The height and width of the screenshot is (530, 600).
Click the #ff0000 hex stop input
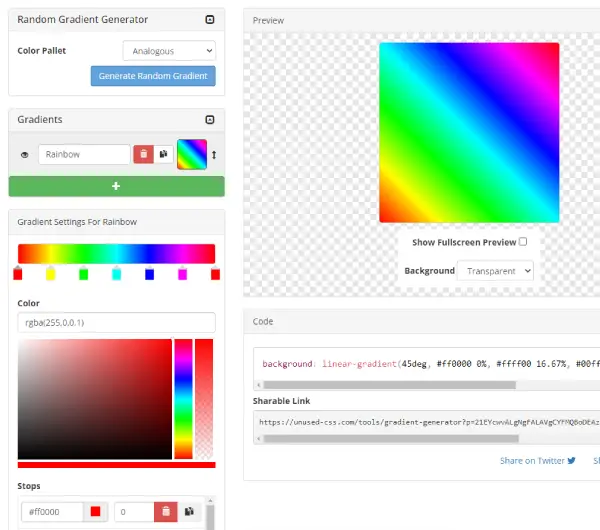(x=52, y=512)
